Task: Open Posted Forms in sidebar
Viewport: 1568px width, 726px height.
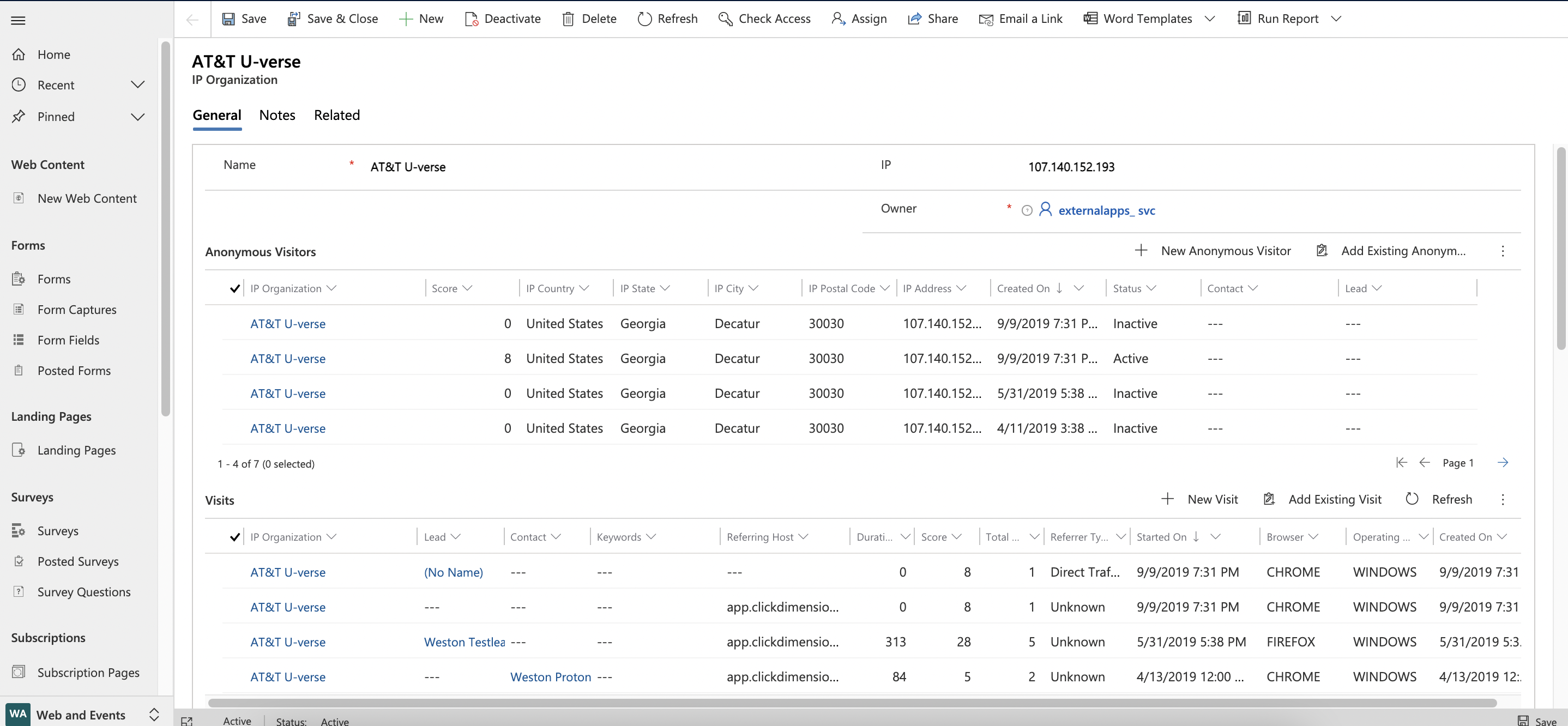Action: coord(74,371)
